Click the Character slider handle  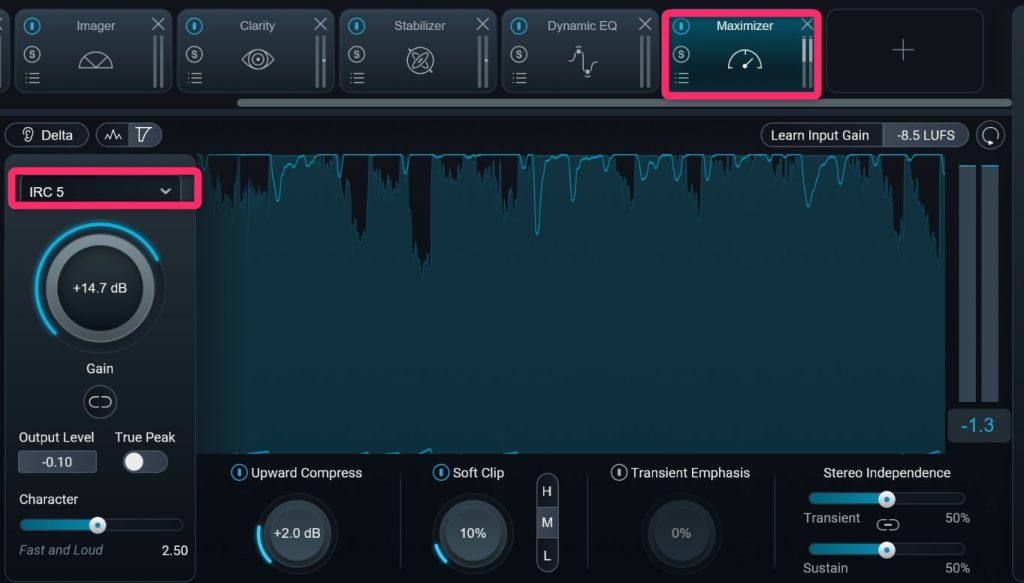tap(97, 525)
